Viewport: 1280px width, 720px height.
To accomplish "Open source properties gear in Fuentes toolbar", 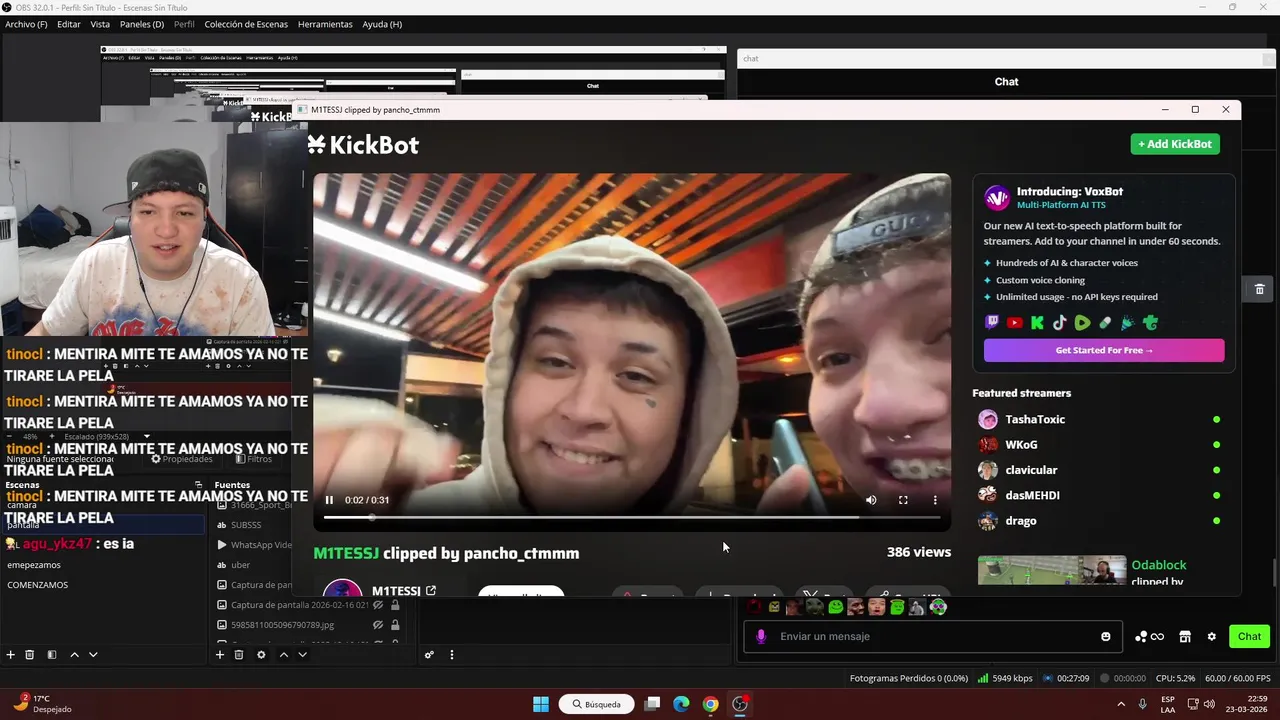I will [261, 655].
